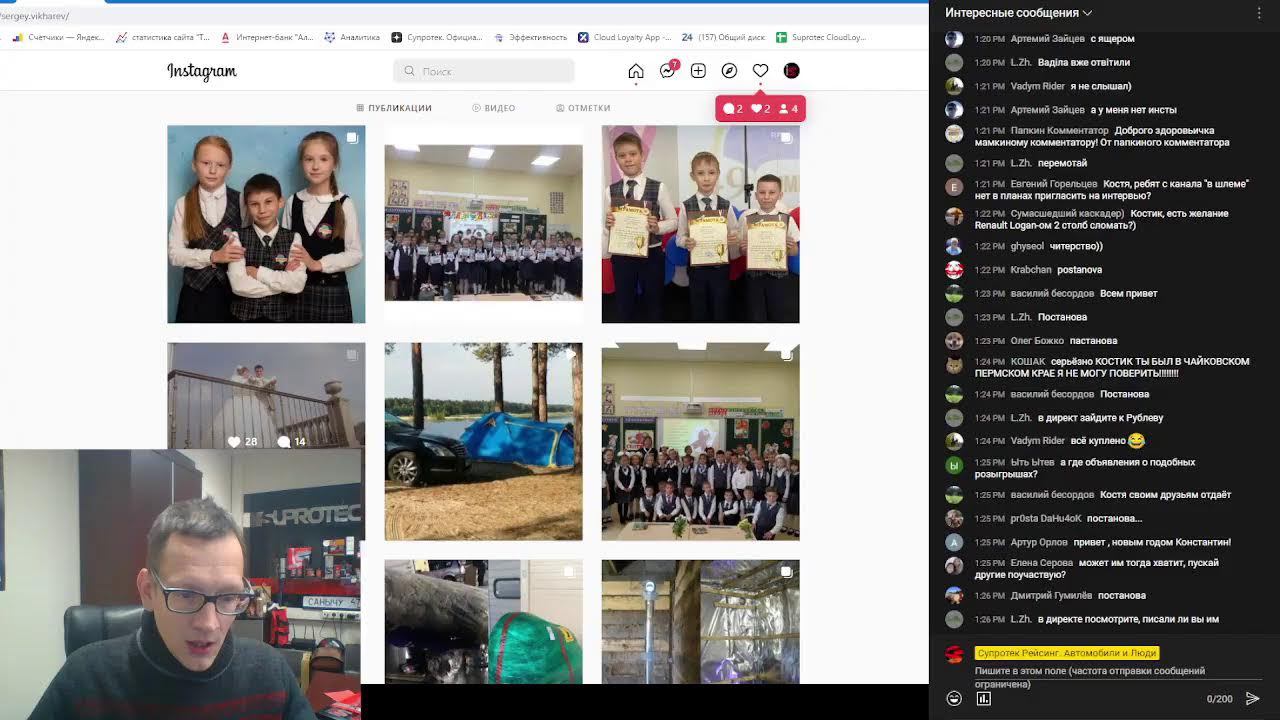Viewport: 1280px width, 720px height.
Task: Switch to the Видео tab
Action: coord(494,108)
